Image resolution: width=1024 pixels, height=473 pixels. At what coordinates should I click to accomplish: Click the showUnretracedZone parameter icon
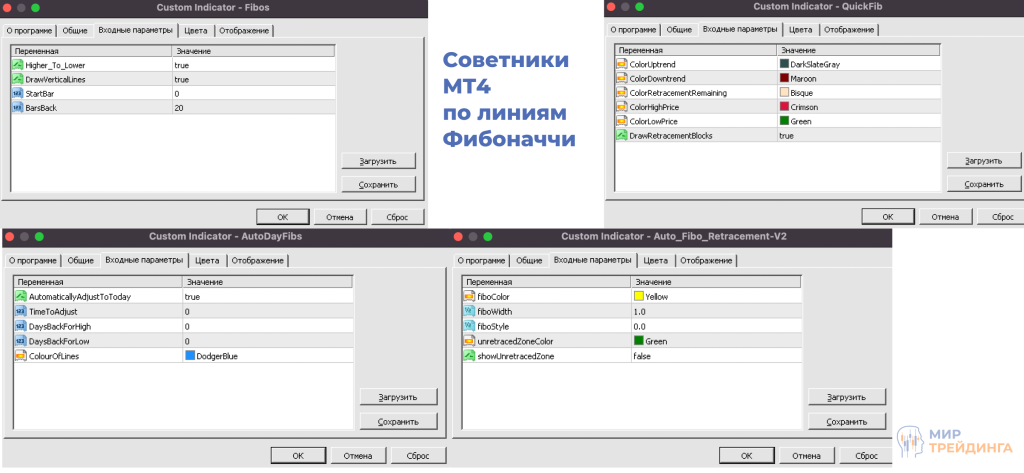coord(468,356)
